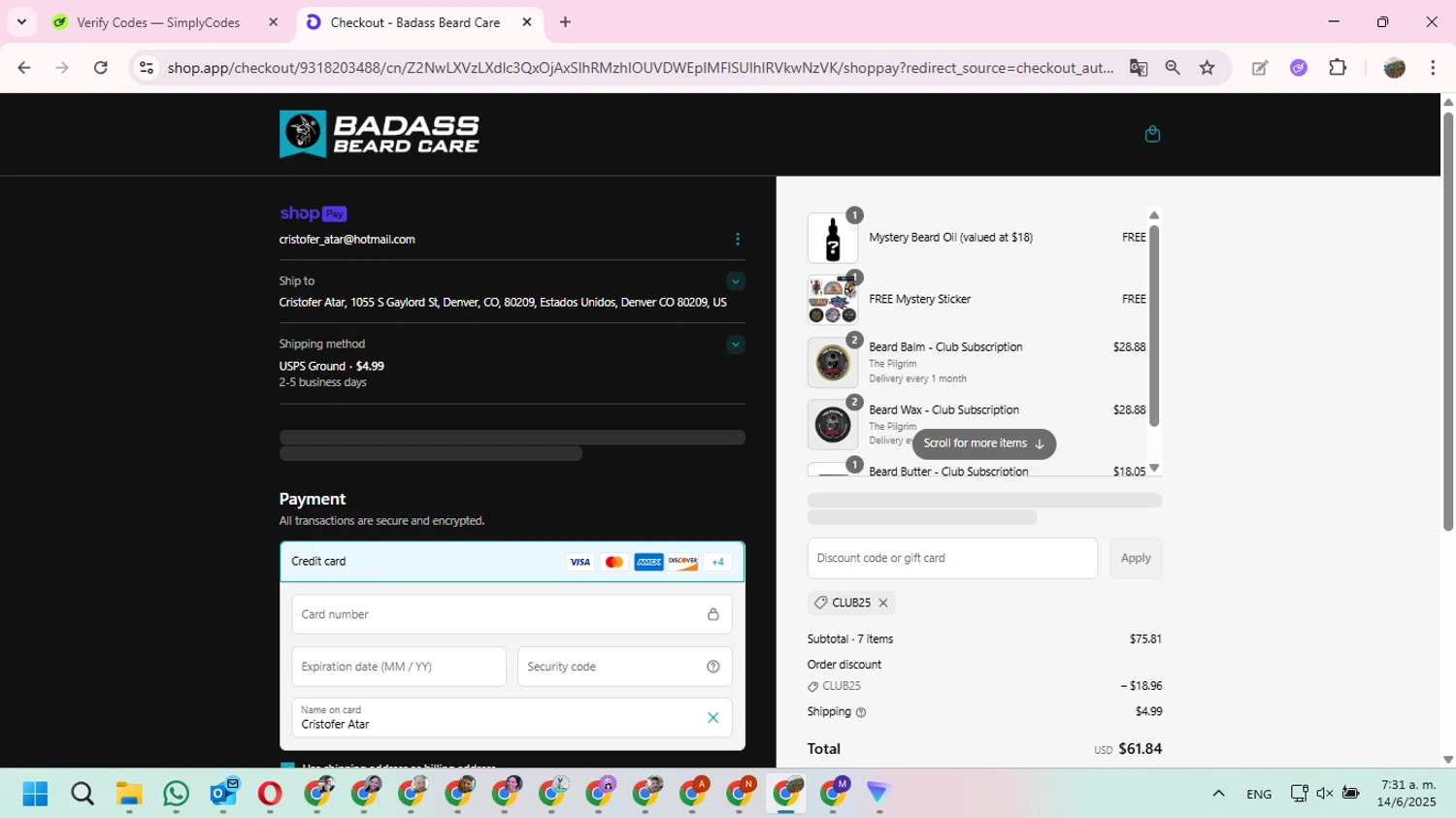1456x818 pixels.
Task: Open File Explorer from the taskbar
Action: [129, 794]
